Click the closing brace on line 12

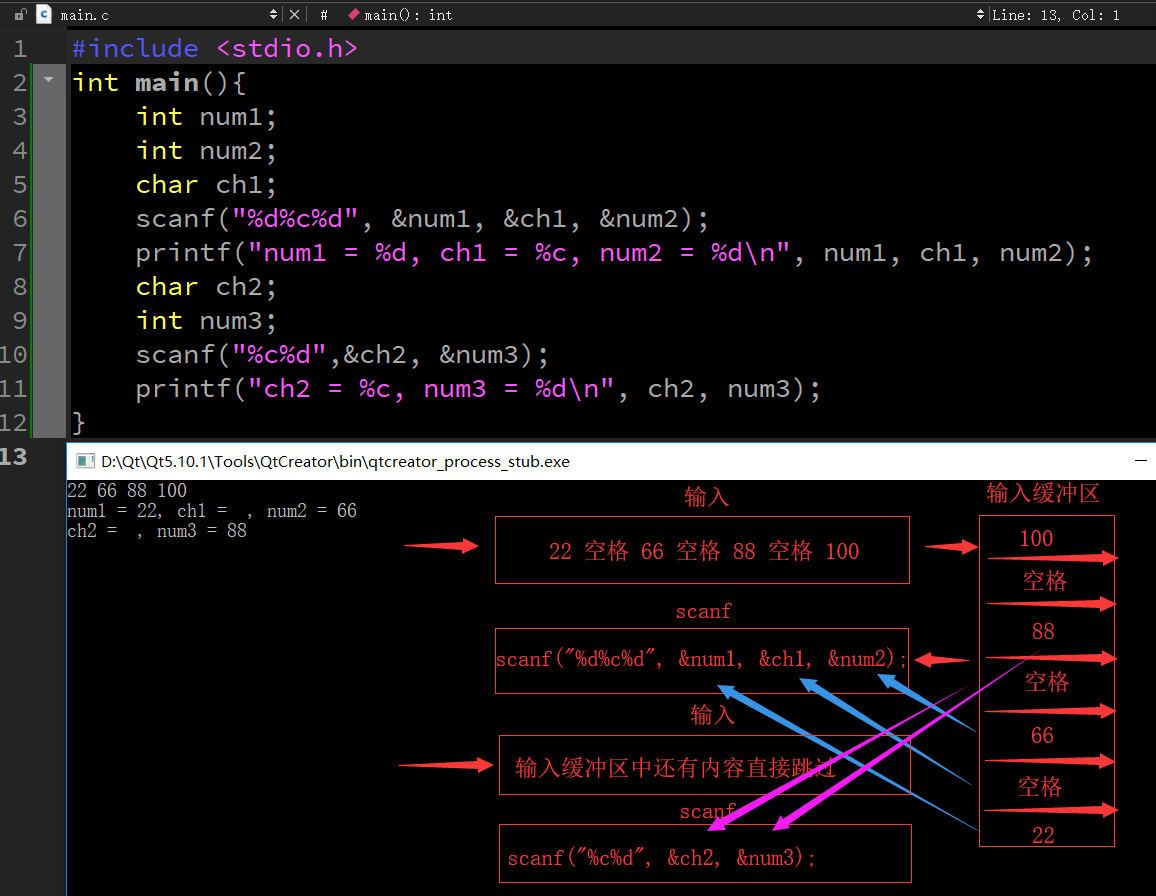[x=78, y=423]
